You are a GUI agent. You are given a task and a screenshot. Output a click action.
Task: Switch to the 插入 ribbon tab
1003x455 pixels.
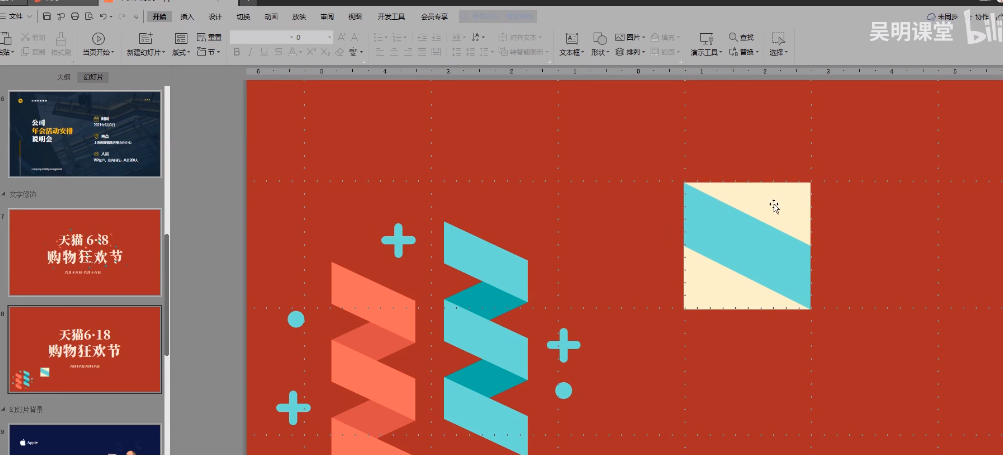pos(187,17)
